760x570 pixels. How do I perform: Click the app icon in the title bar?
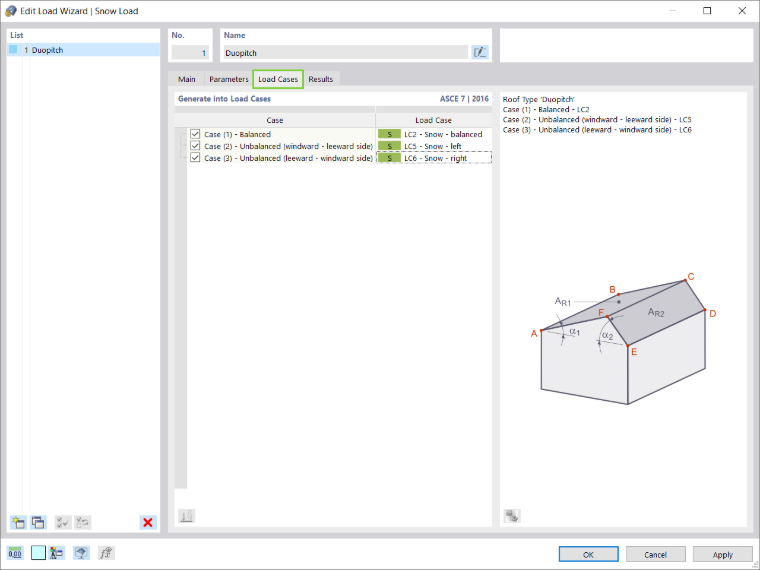11,11
